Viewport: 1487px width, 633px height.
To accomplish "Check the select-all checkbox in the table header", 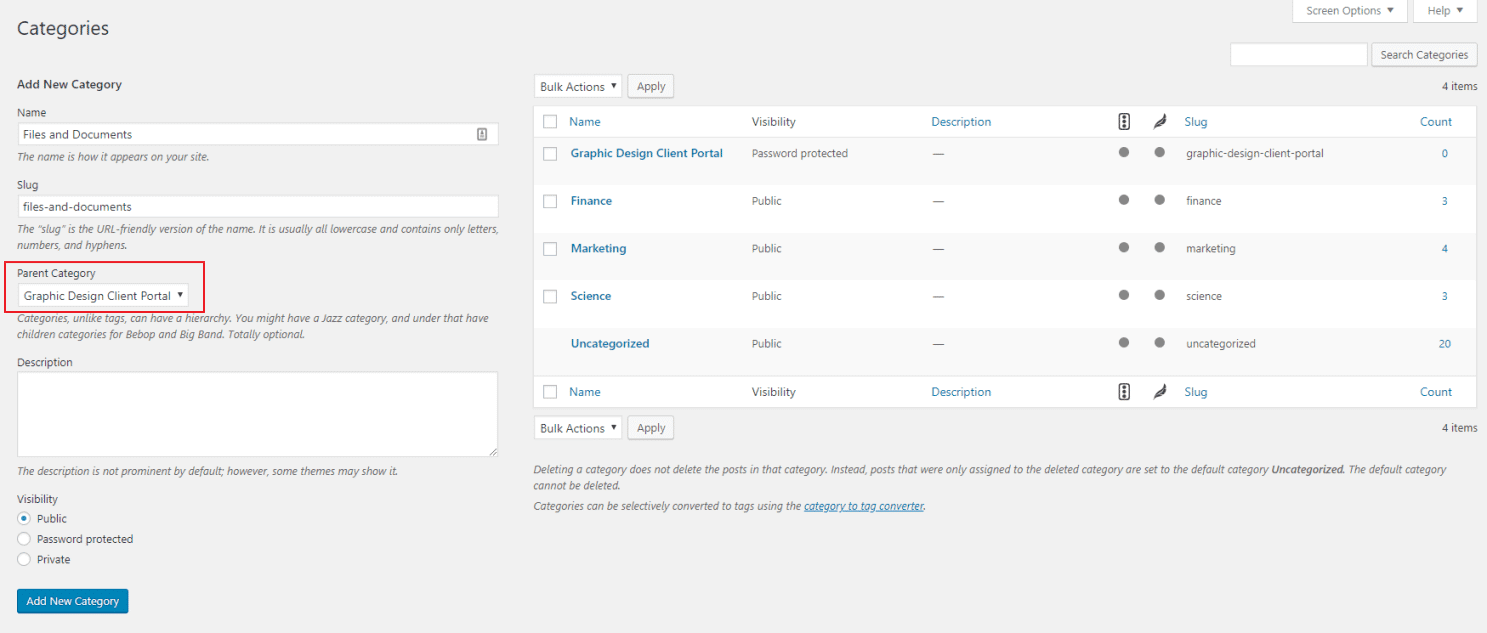I will (549, 121).
